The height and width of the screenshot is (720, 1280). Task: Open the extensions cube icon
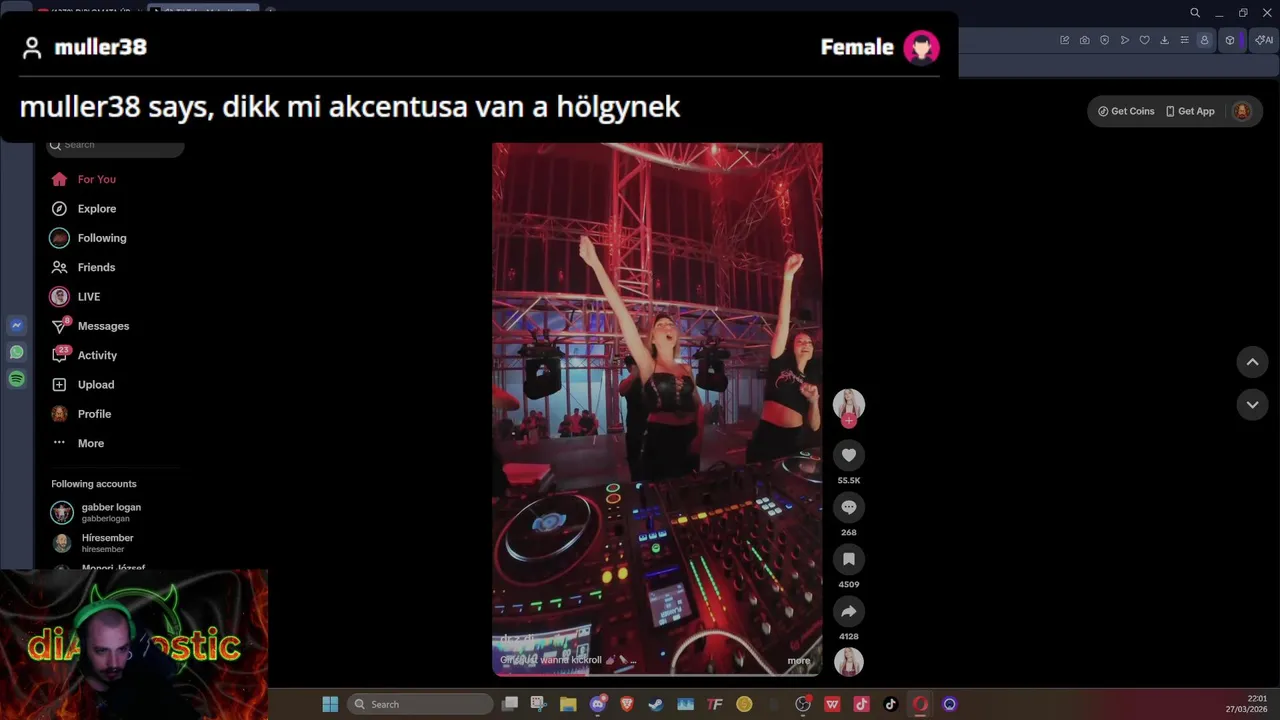pos(1230,40)
